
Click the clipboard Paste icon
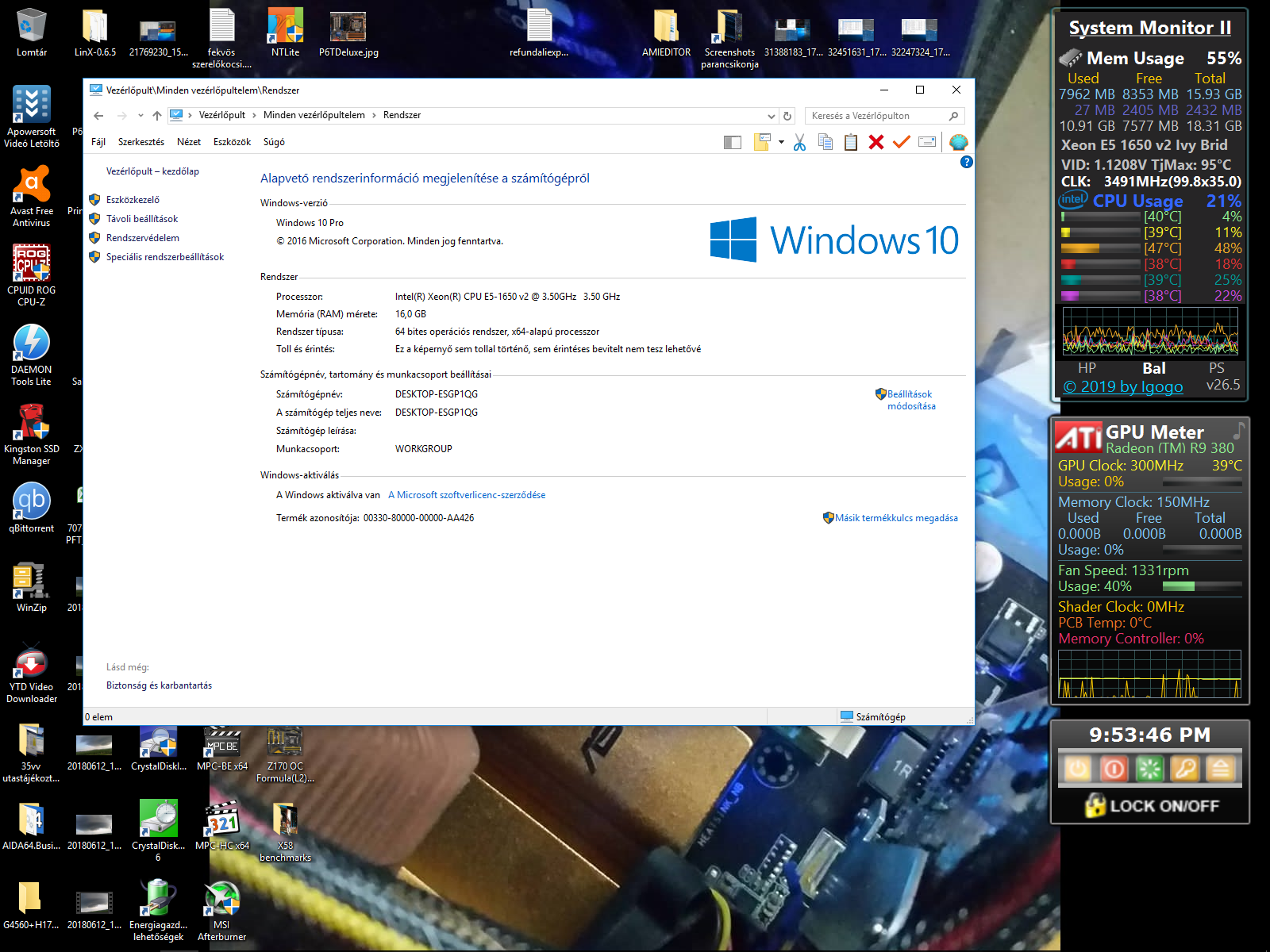(851, 142)
